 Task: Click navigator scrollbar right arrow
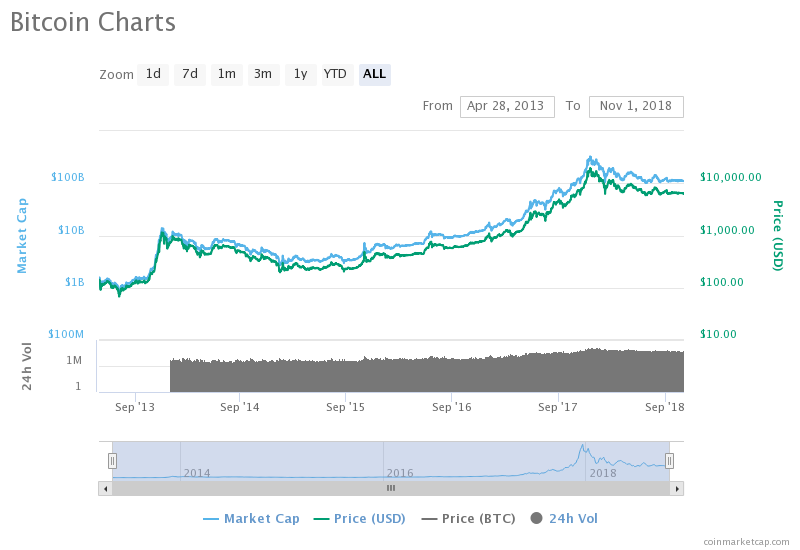click(x=677, y=488)
